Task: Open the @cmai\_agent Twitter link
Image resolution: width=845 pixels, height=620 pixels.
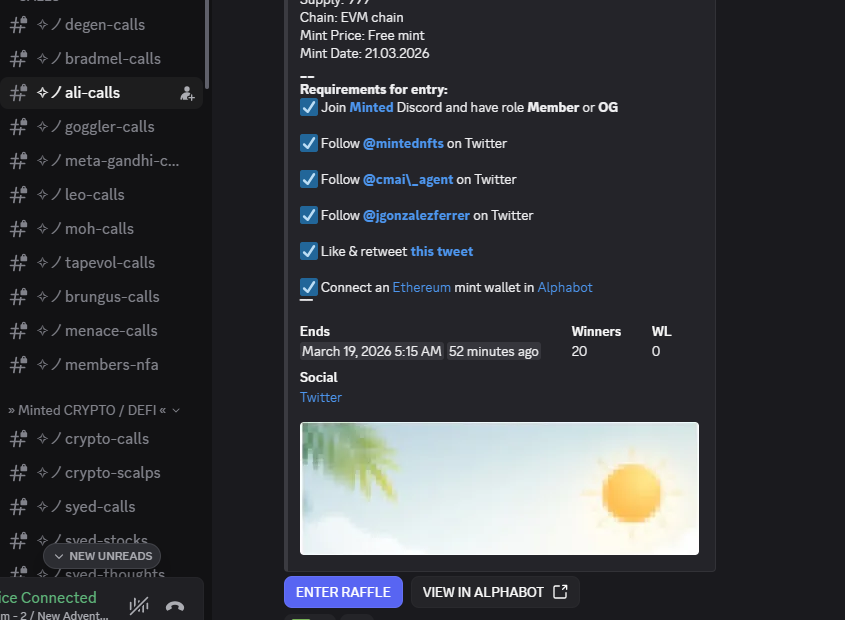Action: (408, 180)
